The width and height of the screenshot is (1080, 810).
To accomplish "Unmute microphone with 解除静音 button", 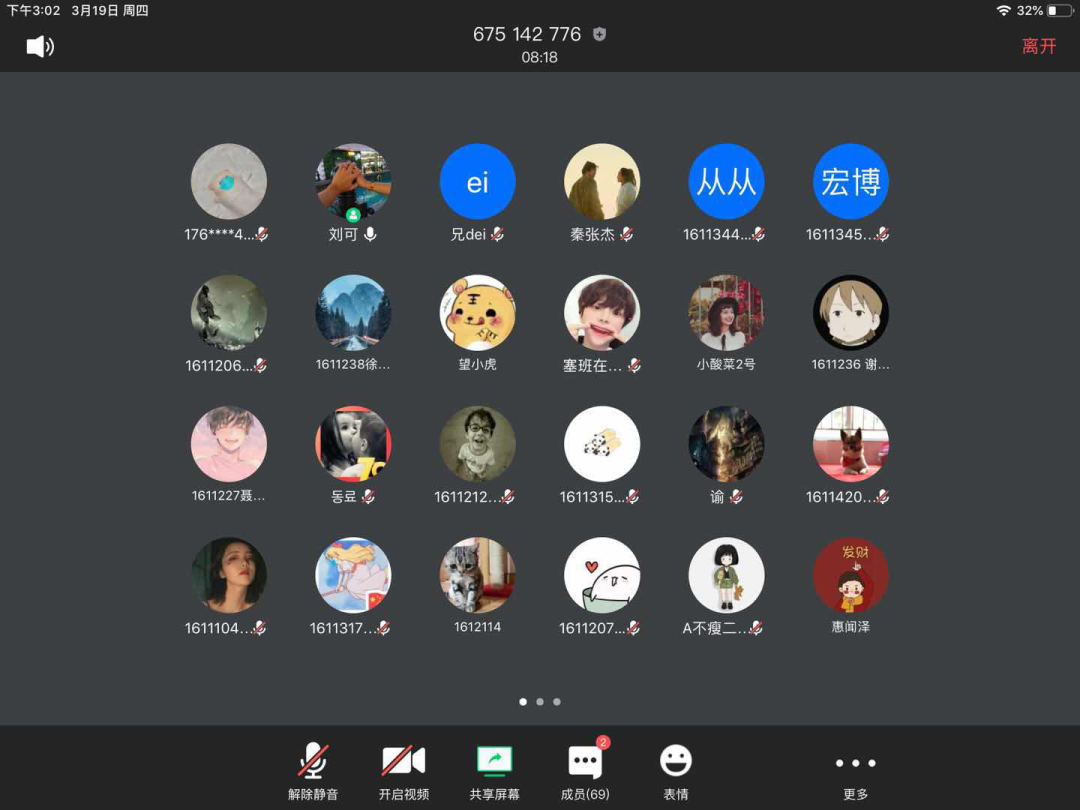I will click(x=313, y=771).
